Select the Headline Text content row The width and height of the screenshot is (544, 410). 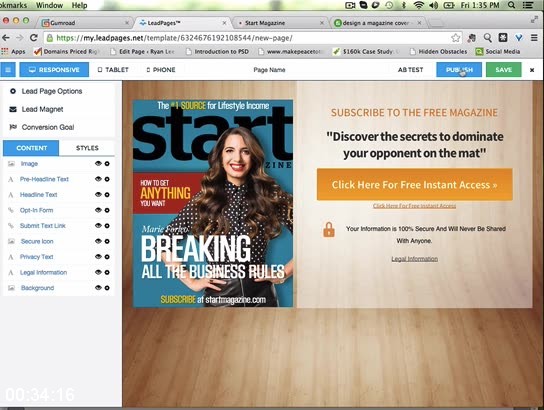(59, 195)
